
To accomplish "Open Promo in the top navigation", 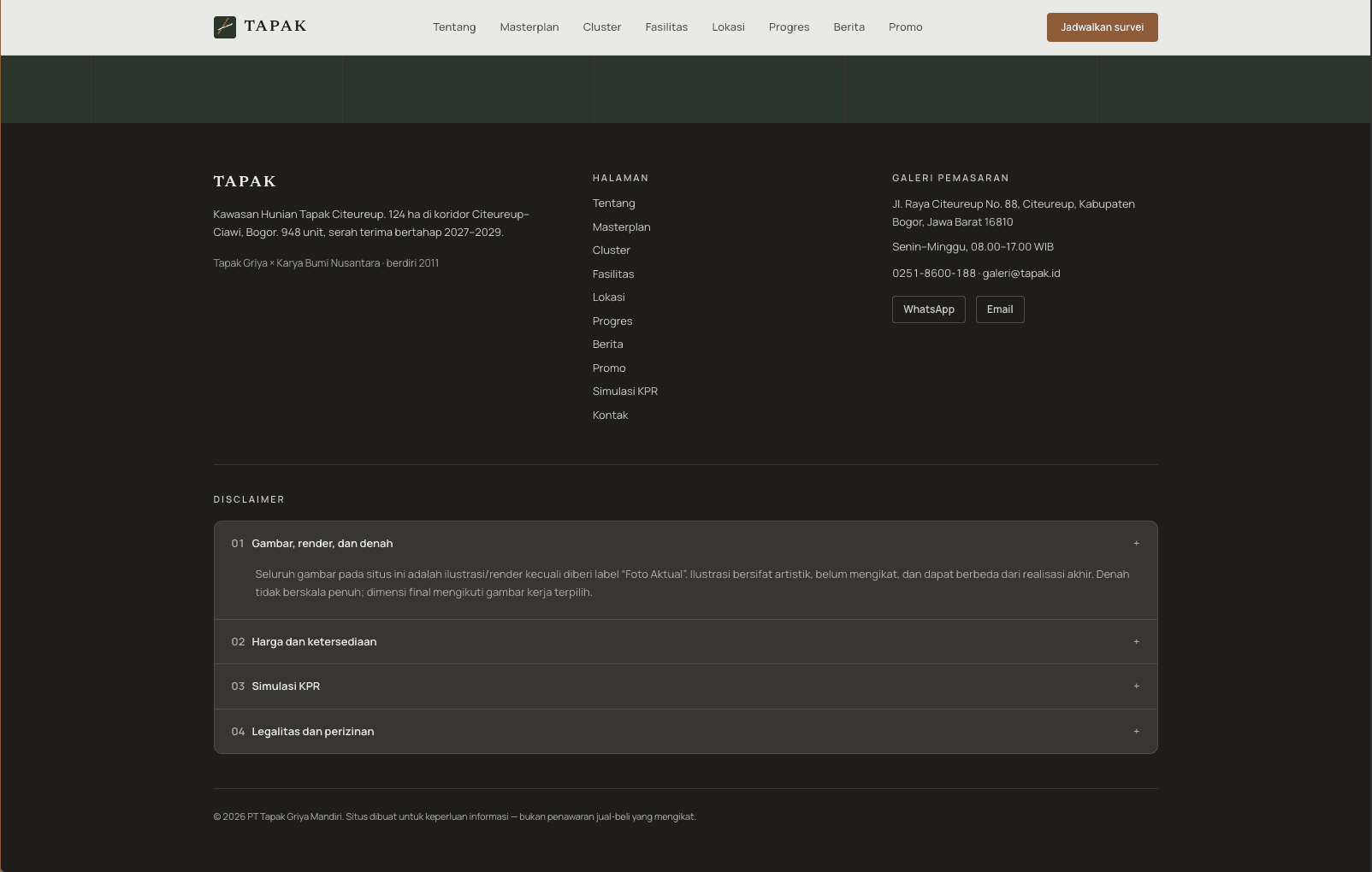I will click(905, 27).
